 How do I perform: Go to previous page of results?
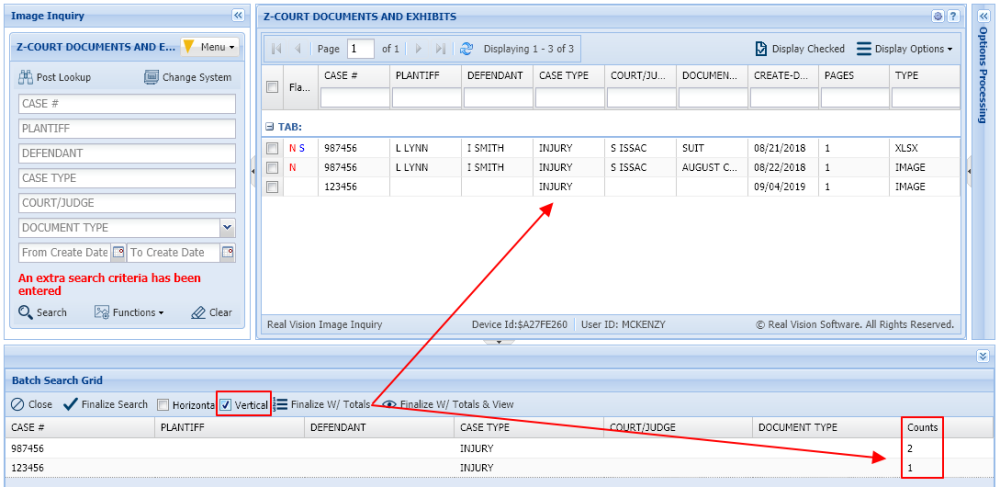[x=297, y=48]
